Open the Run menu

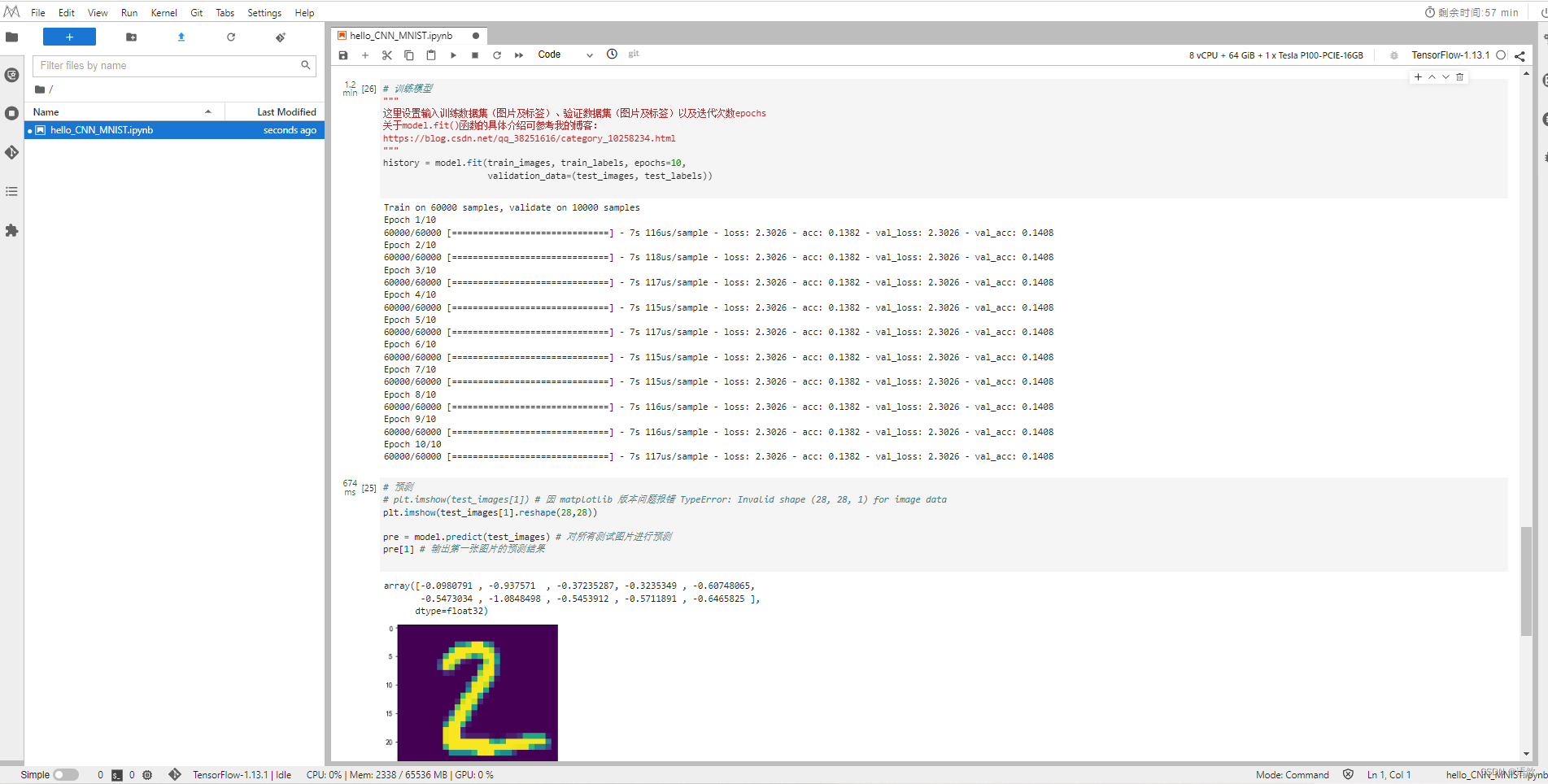click(x=129, y=13)
